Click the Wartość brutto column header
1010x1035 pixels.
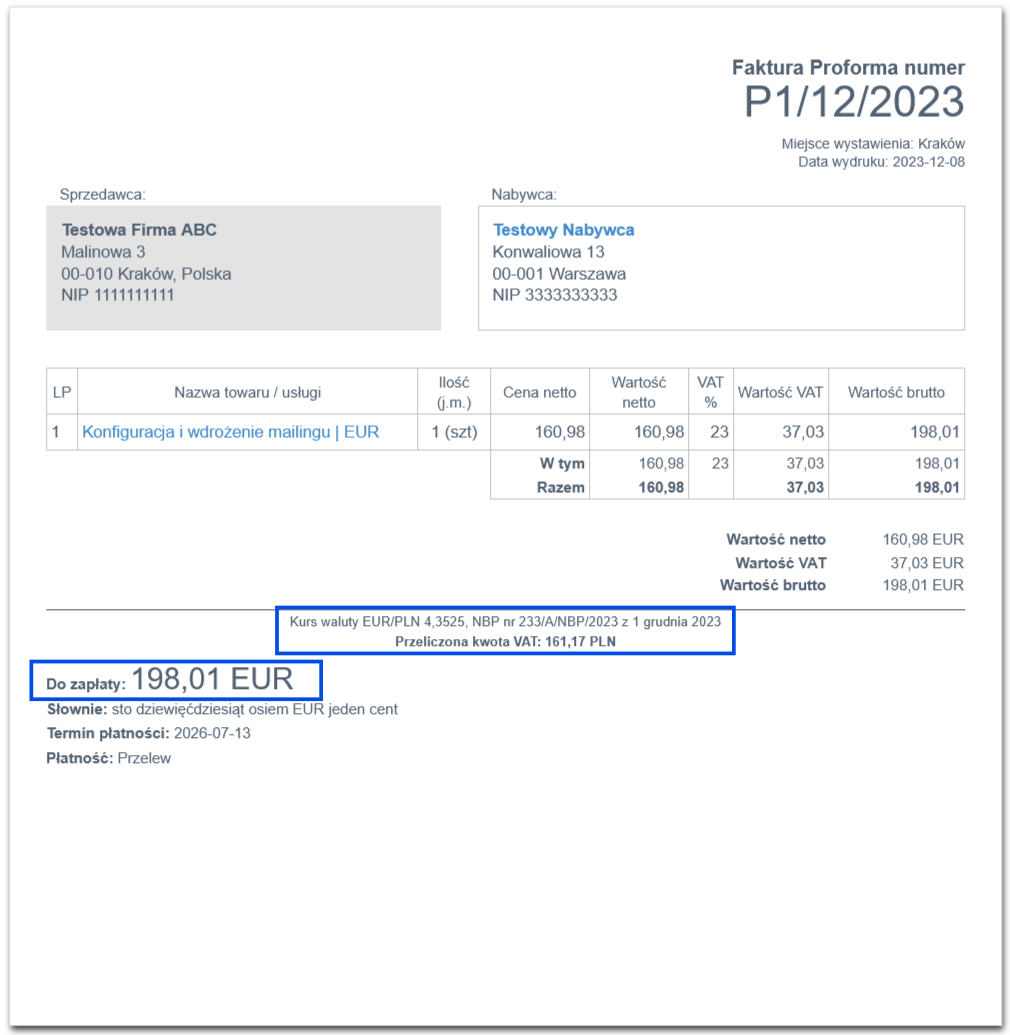(x=896, y=392)
